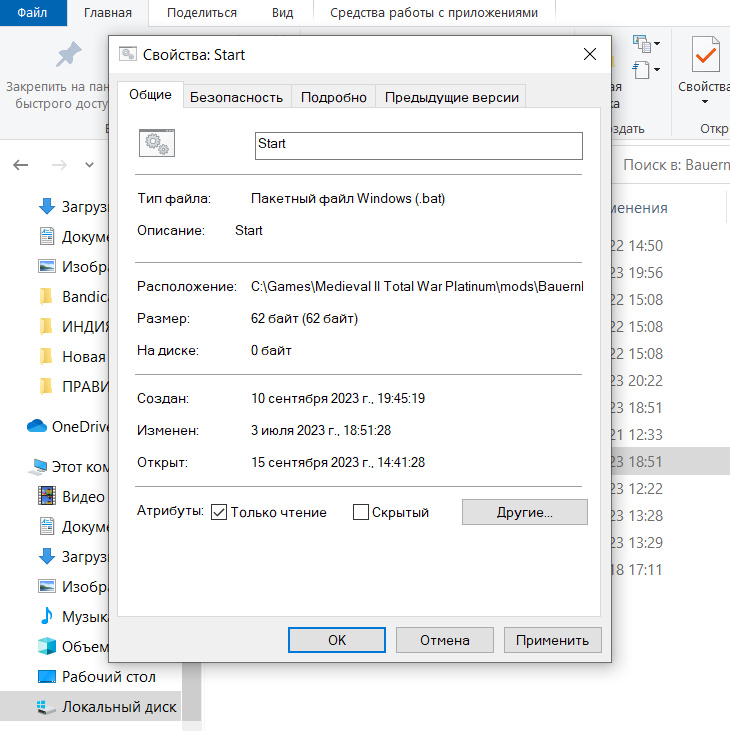Screen dimensions: 730x731
Task: Click file row dated 20:22 in Explorer
Action: tap(670, 380)
